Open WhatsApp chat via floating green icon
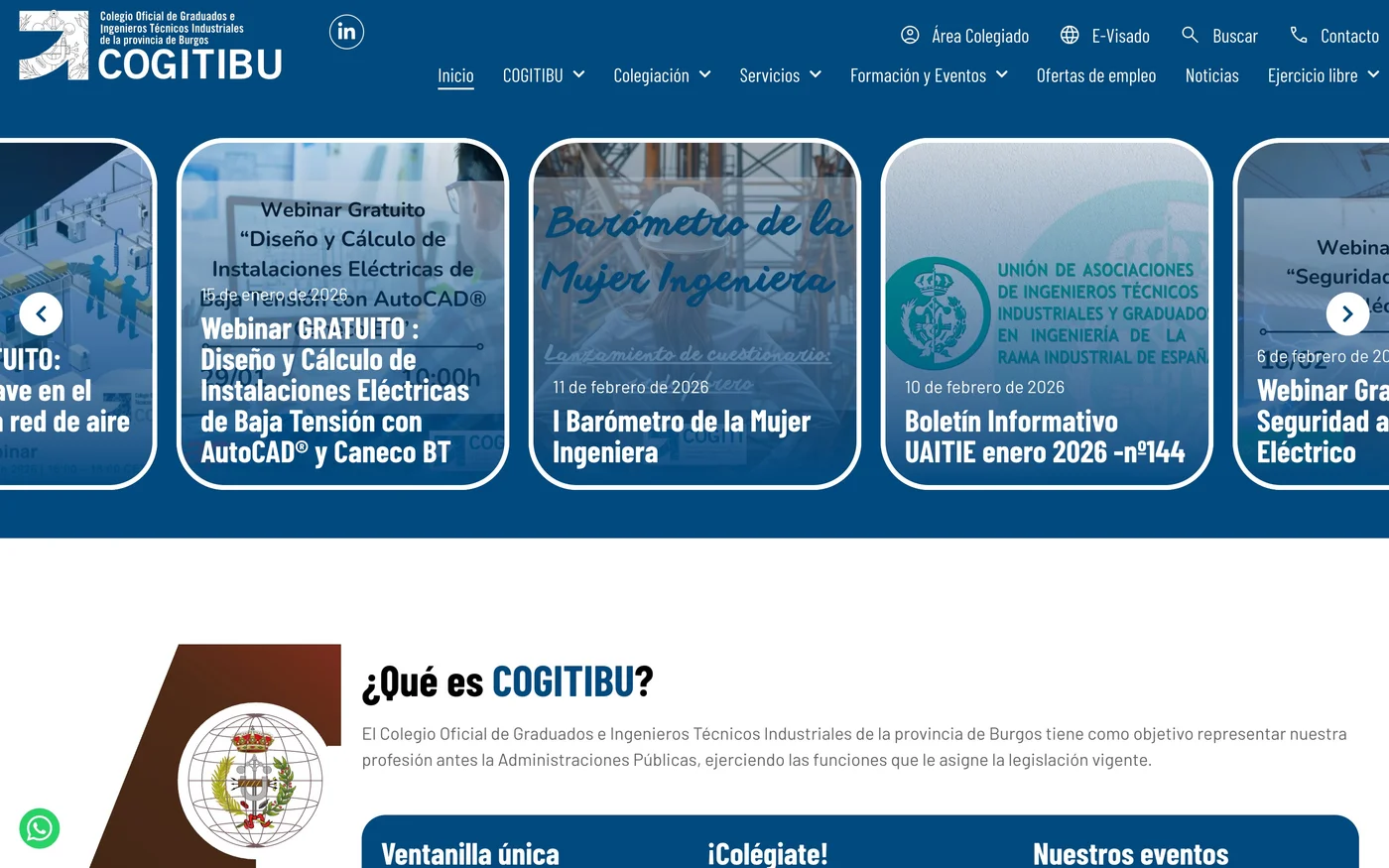The width and height of the screenshot is (1389, 868). coord(39,828)
